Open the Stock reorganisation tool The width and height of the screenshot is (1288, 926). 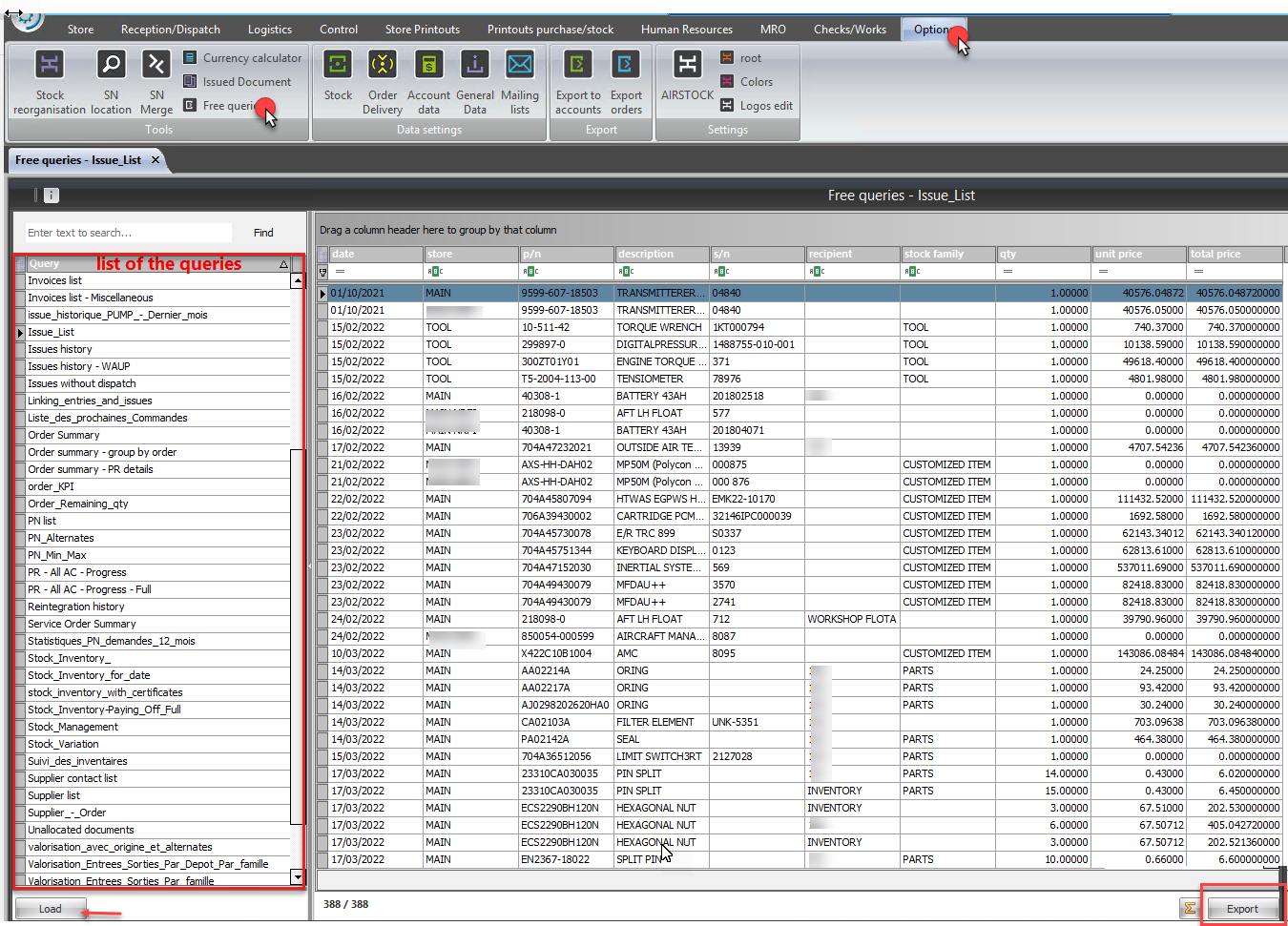(x=50, y=65)
